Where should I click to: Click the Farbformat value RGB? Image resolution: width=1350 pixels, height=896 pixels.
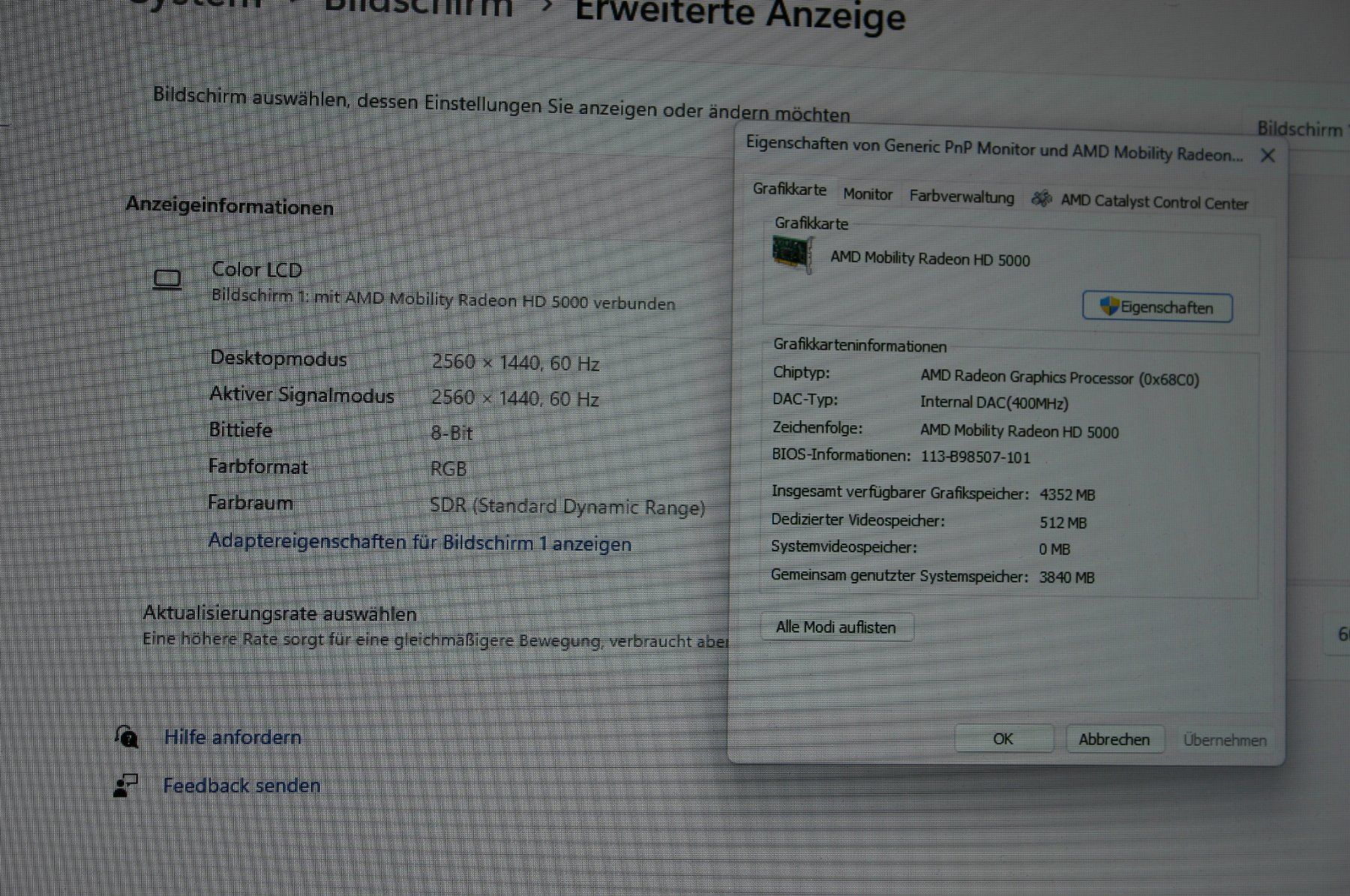pos(448,469)
